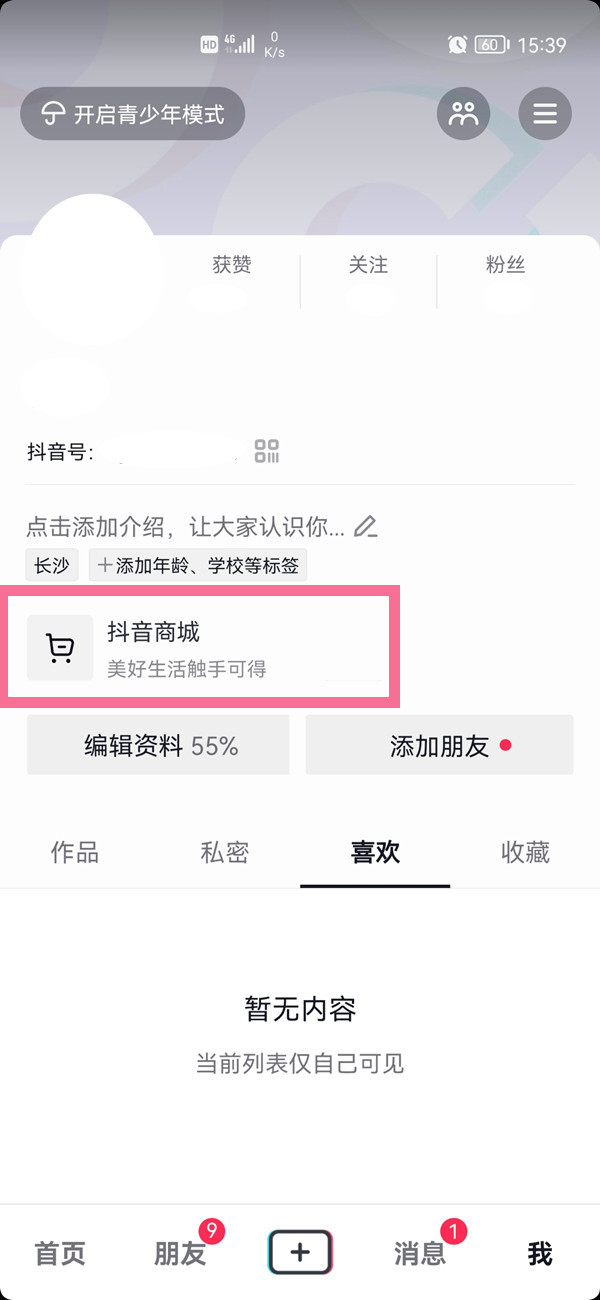600x1300 pixels.
Task: Open 抖音商城 entry
Action: pos(203,647)
